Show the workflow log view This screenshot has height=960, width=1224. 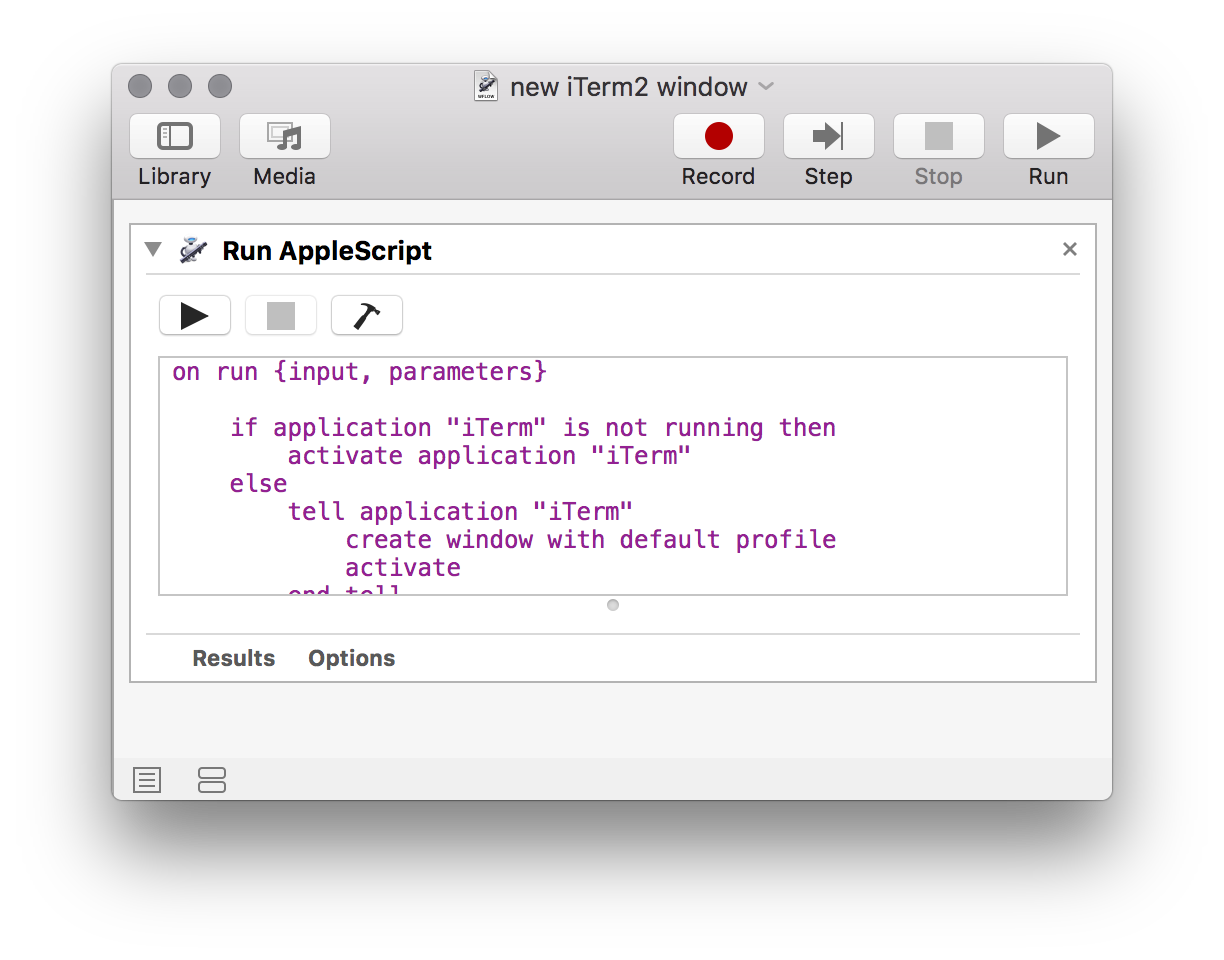(147, 780)
